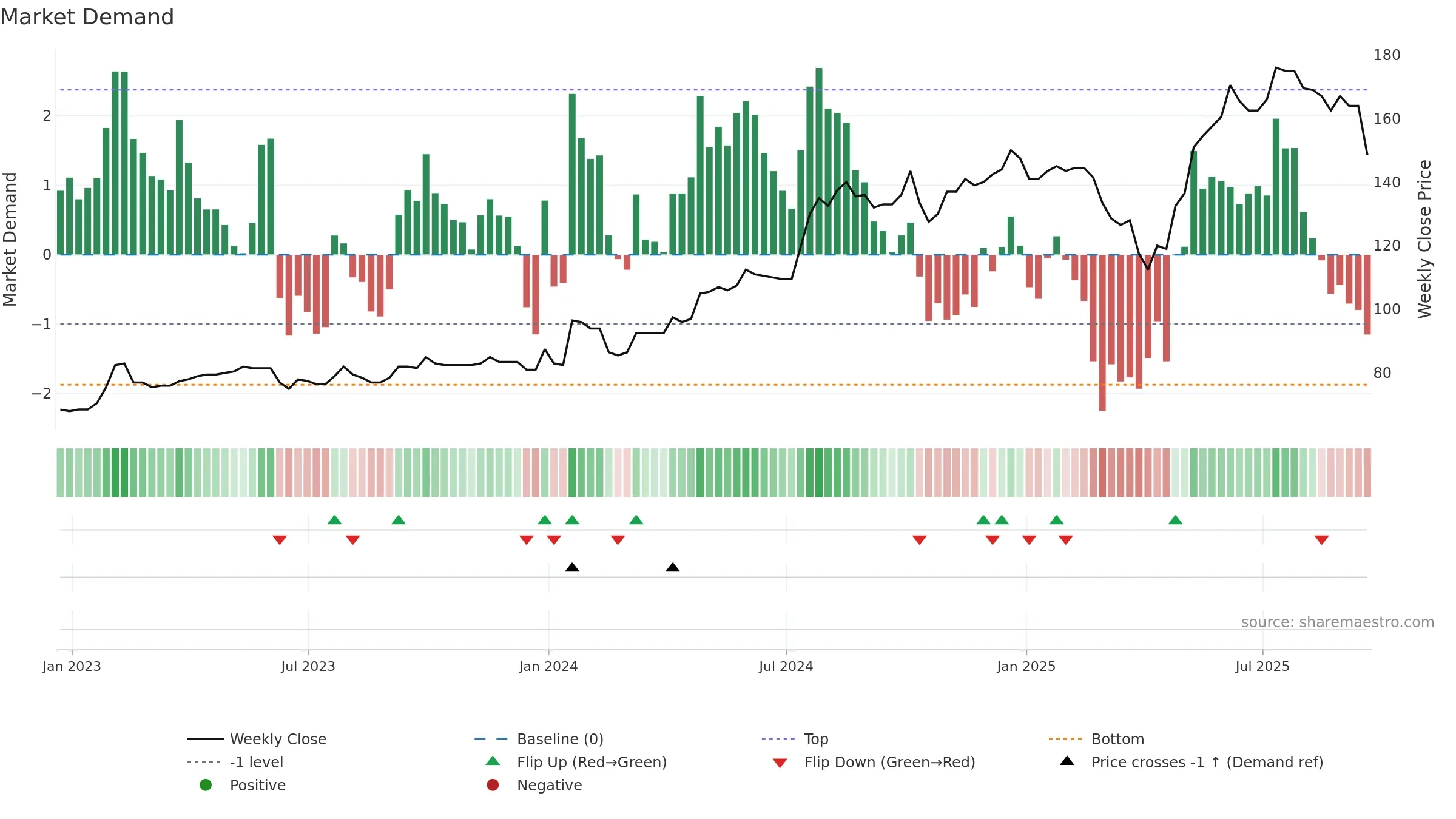This screenshot has height=819, width=1456.
Task: Click the black triangle legend icon
Action: (x=1067, y=761)
